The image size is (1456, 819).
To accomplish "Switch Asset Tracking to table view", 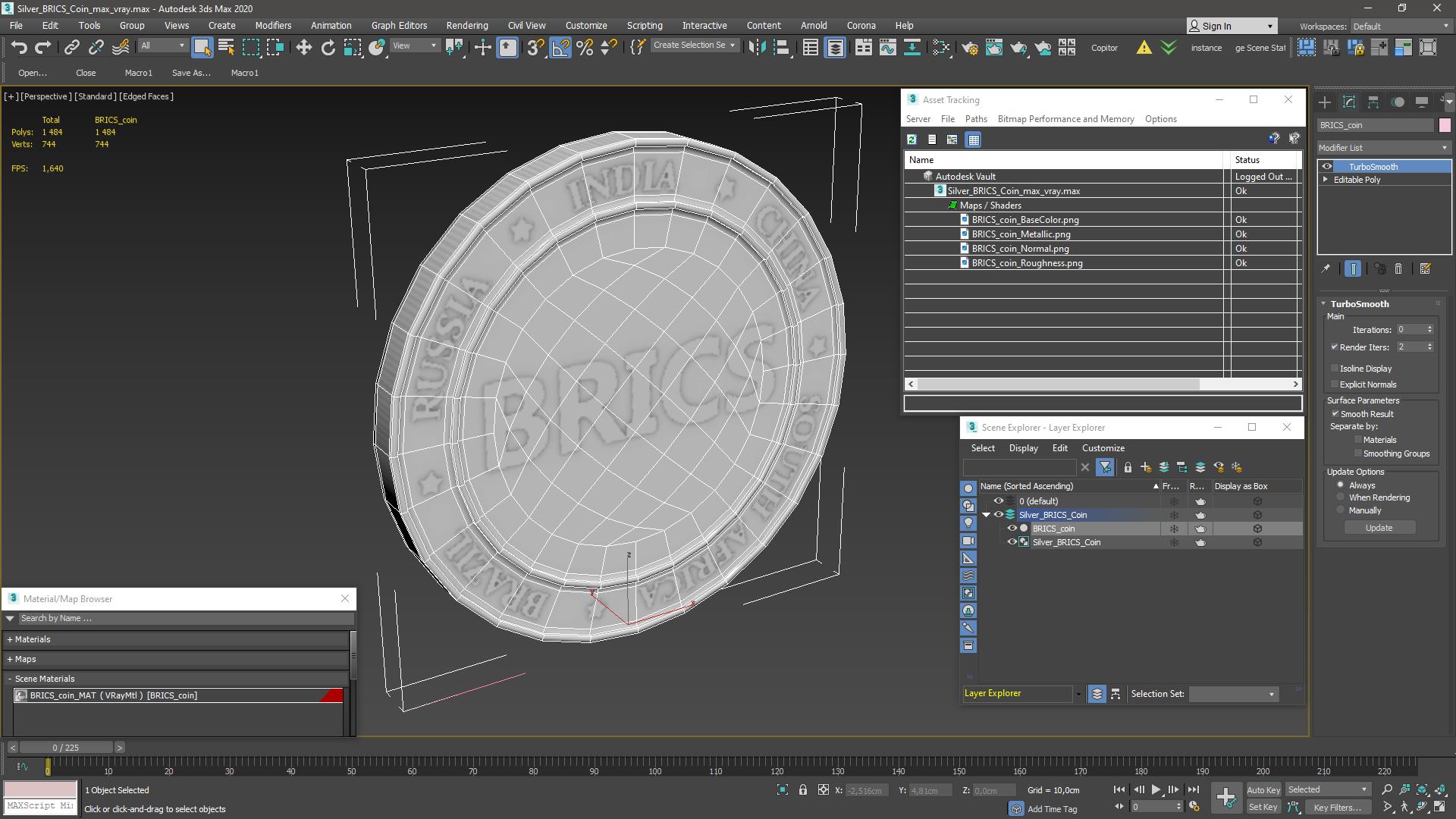I will click(x=974, y=140).
